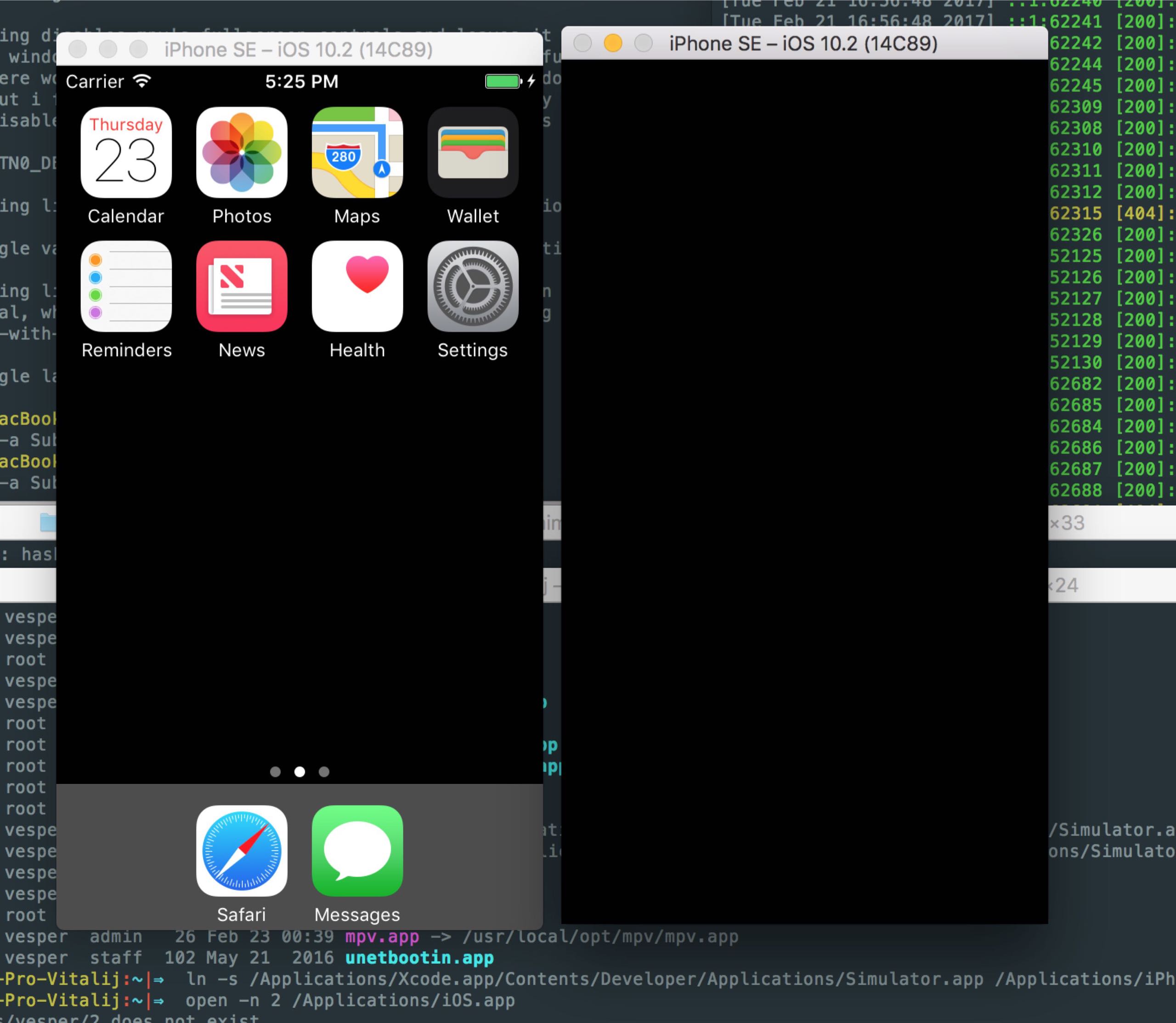Click the Wi-Fi signal status icon
1176x1023 pixels.
141,81
